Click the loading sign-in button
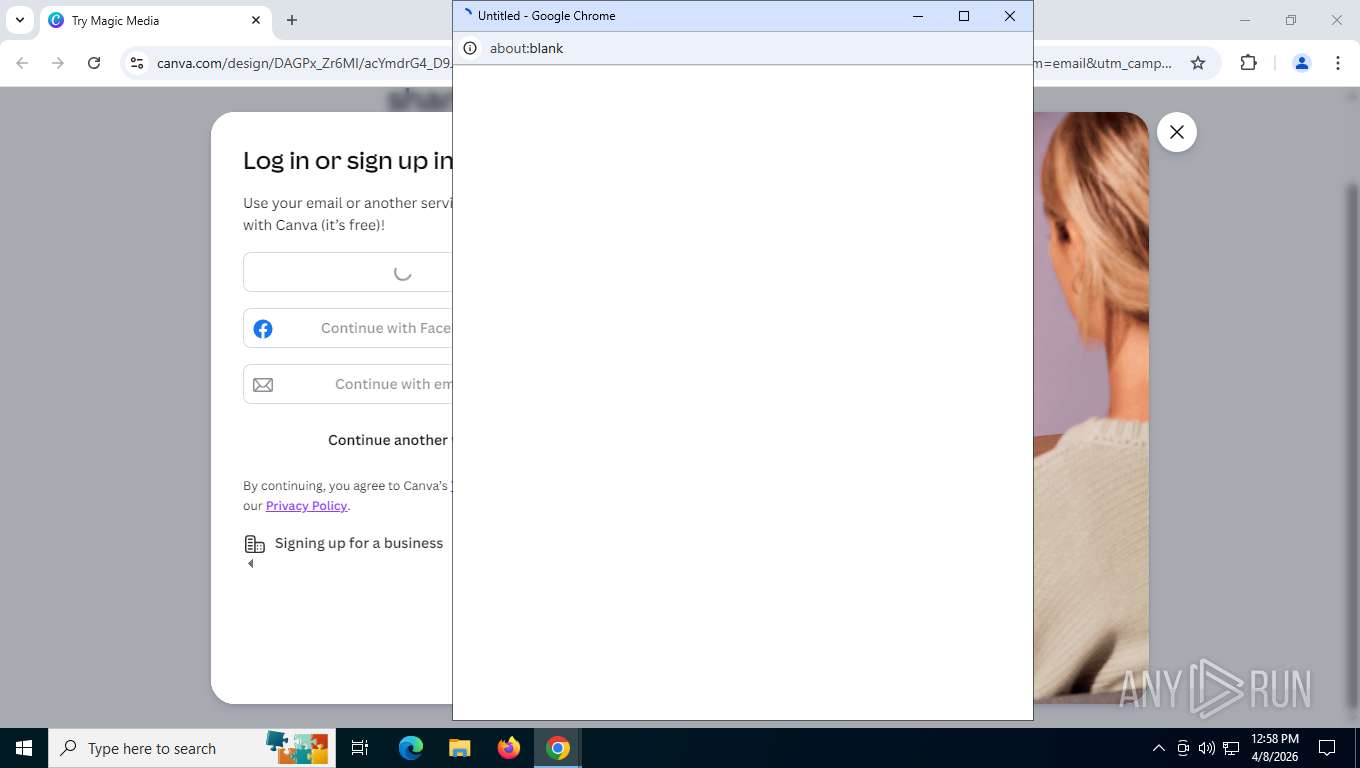The height and width of the screenshot is (768, 1360). pyautogui.click(x=348, y=272)
